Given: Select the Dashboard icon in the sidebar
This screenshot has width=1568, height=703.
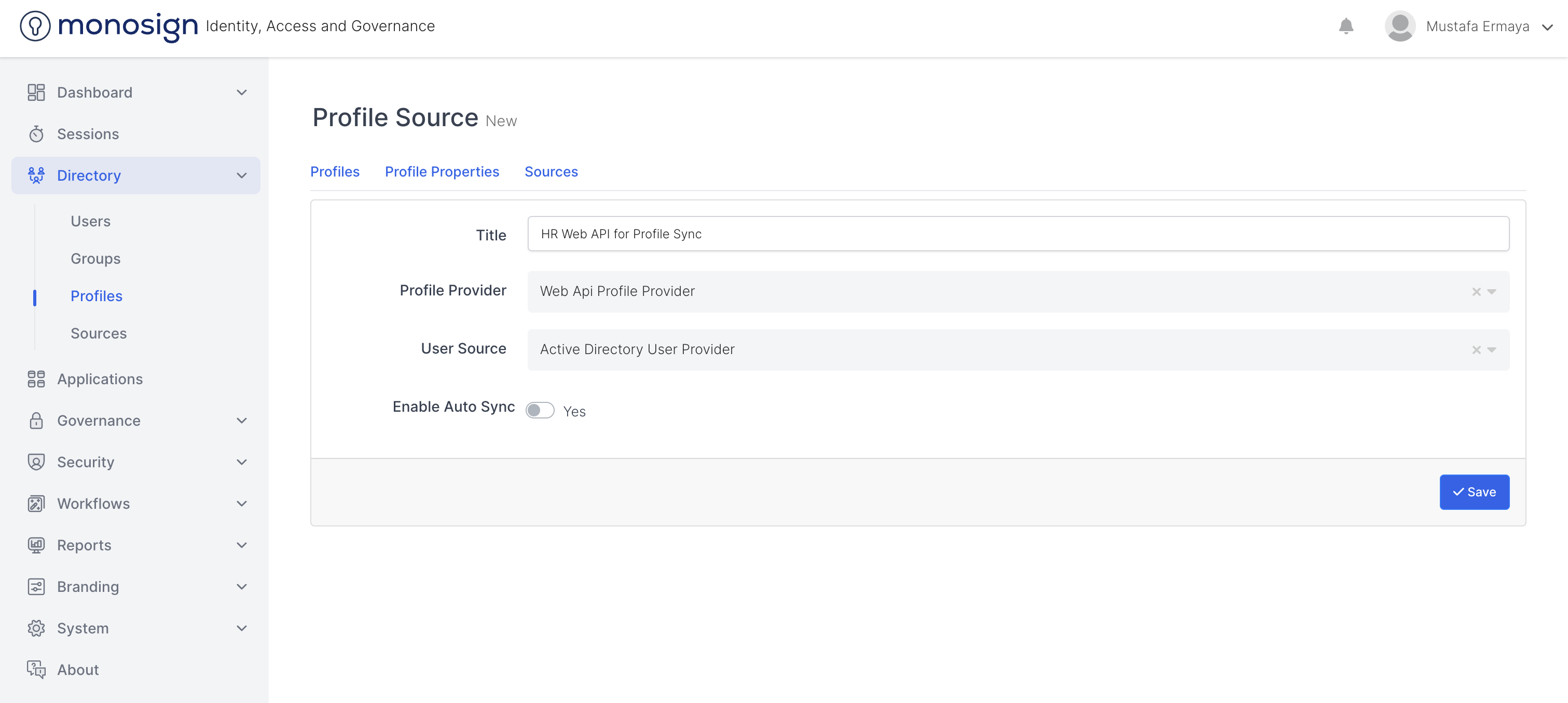Looking at the screenshot, I should pos(36,92).
